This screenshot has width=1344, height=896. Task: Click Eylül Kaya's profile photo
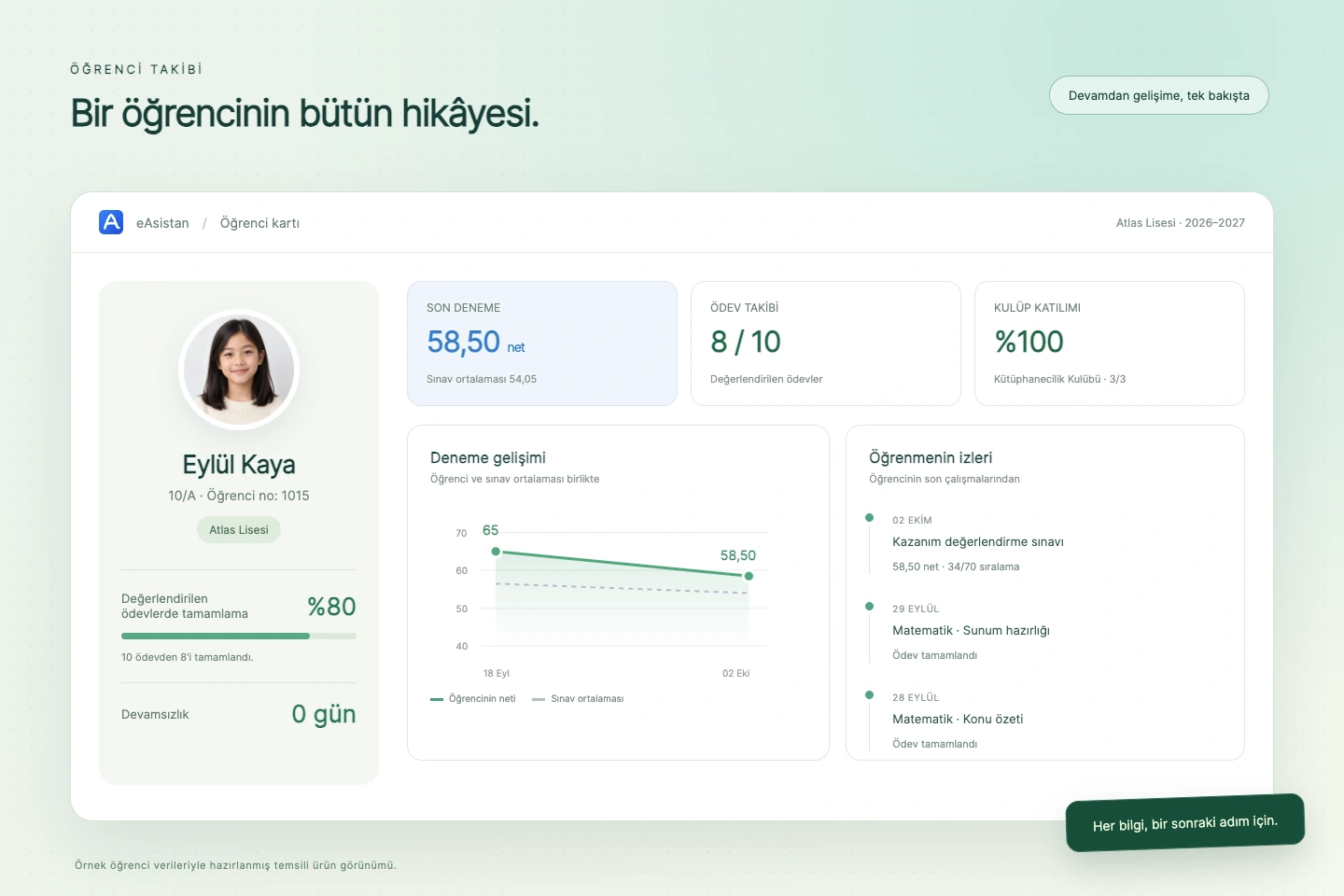tap(239, 370)
